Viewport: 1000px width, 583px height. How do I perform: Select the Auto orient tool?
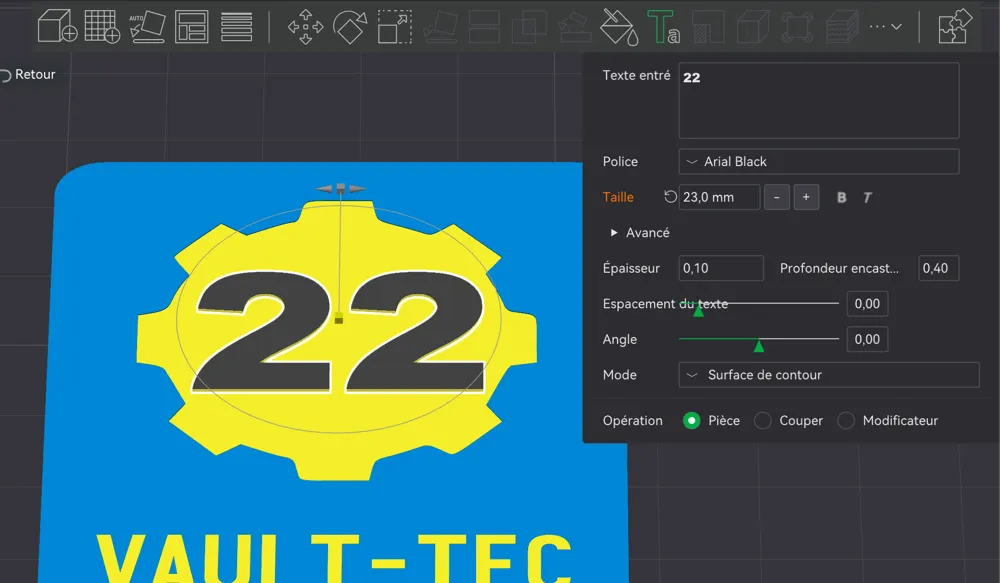pyautogui.click(x=147, y=27)
